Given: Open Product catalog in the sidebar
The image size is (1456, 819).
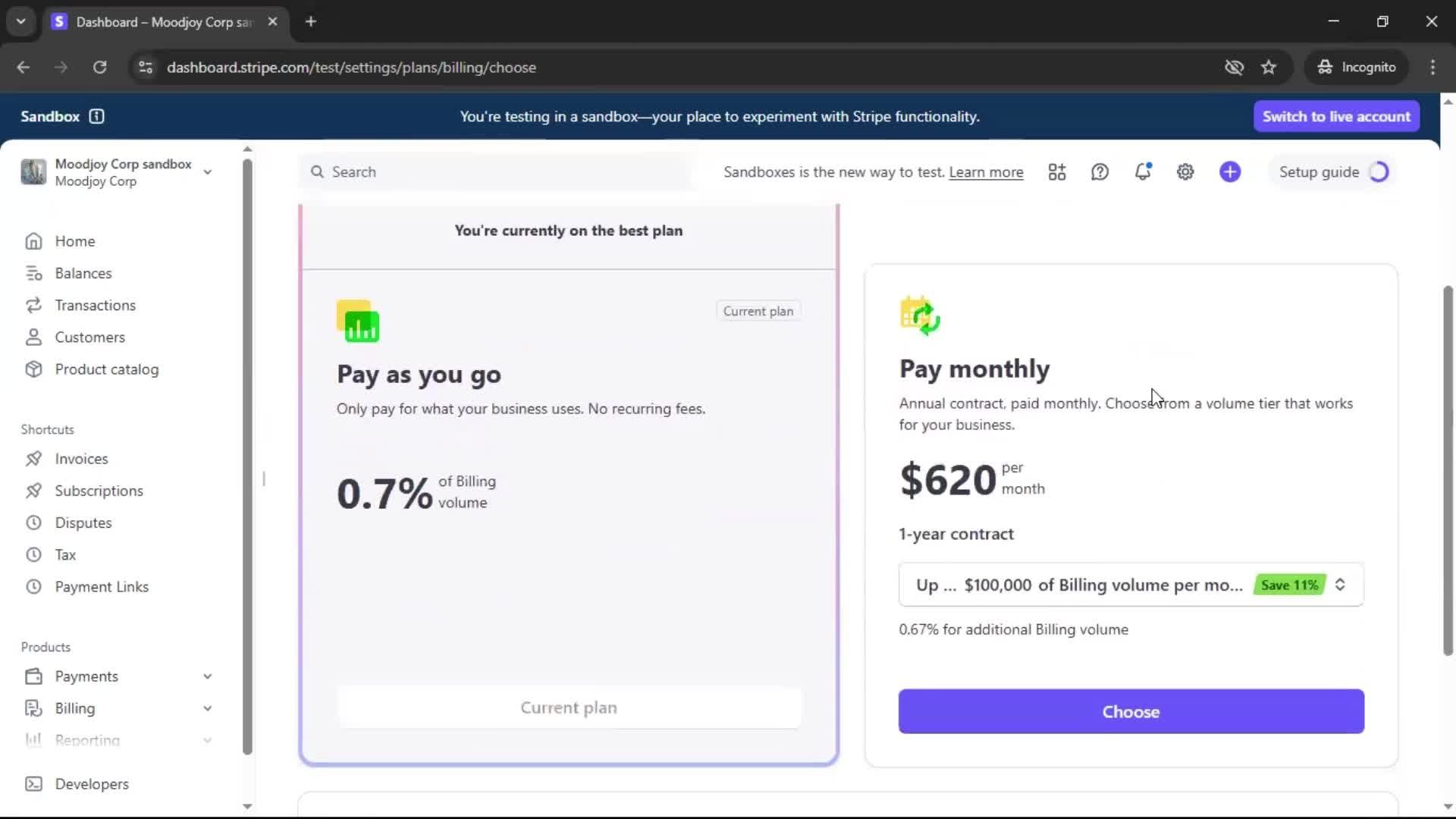Looking at the screenshot, I should pyautogui.click(x=106, y=369).
